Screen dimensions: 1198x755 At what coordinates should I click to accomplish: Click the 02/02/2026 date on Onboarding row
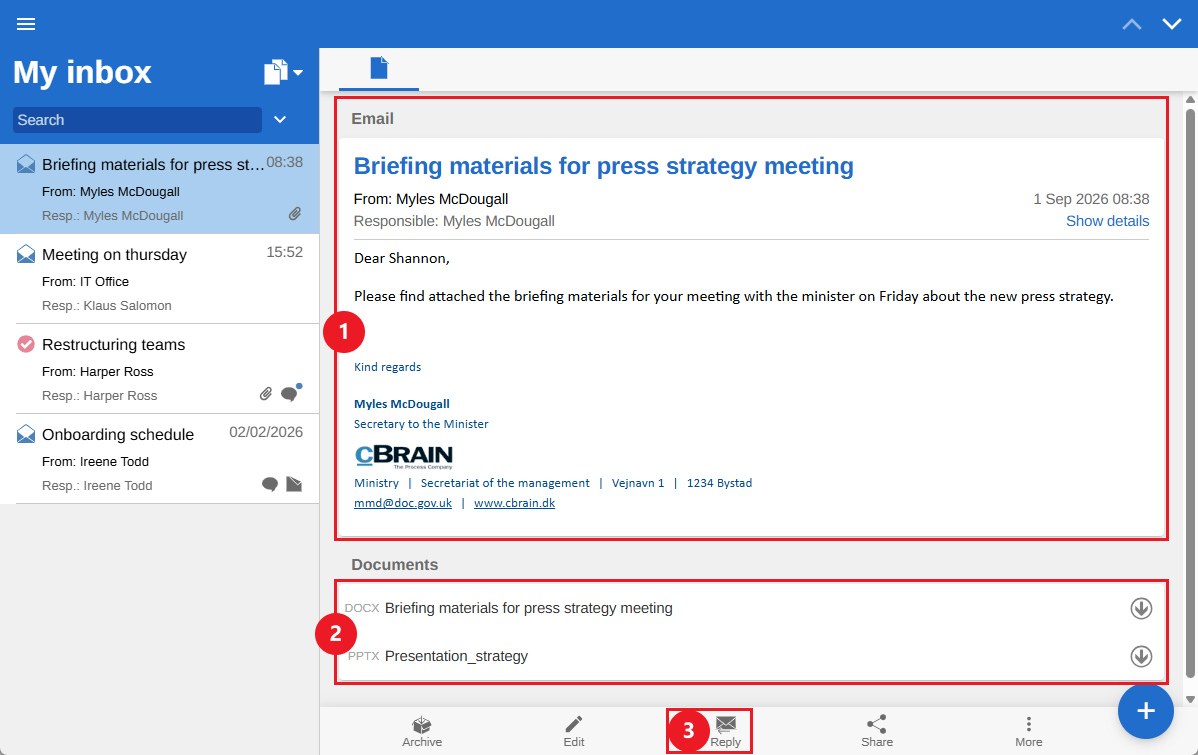[266, 433]
